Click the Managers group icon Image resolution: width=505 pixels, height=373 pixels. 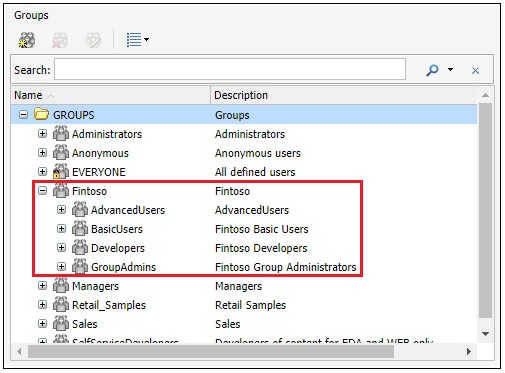click(x=61, y=285)
